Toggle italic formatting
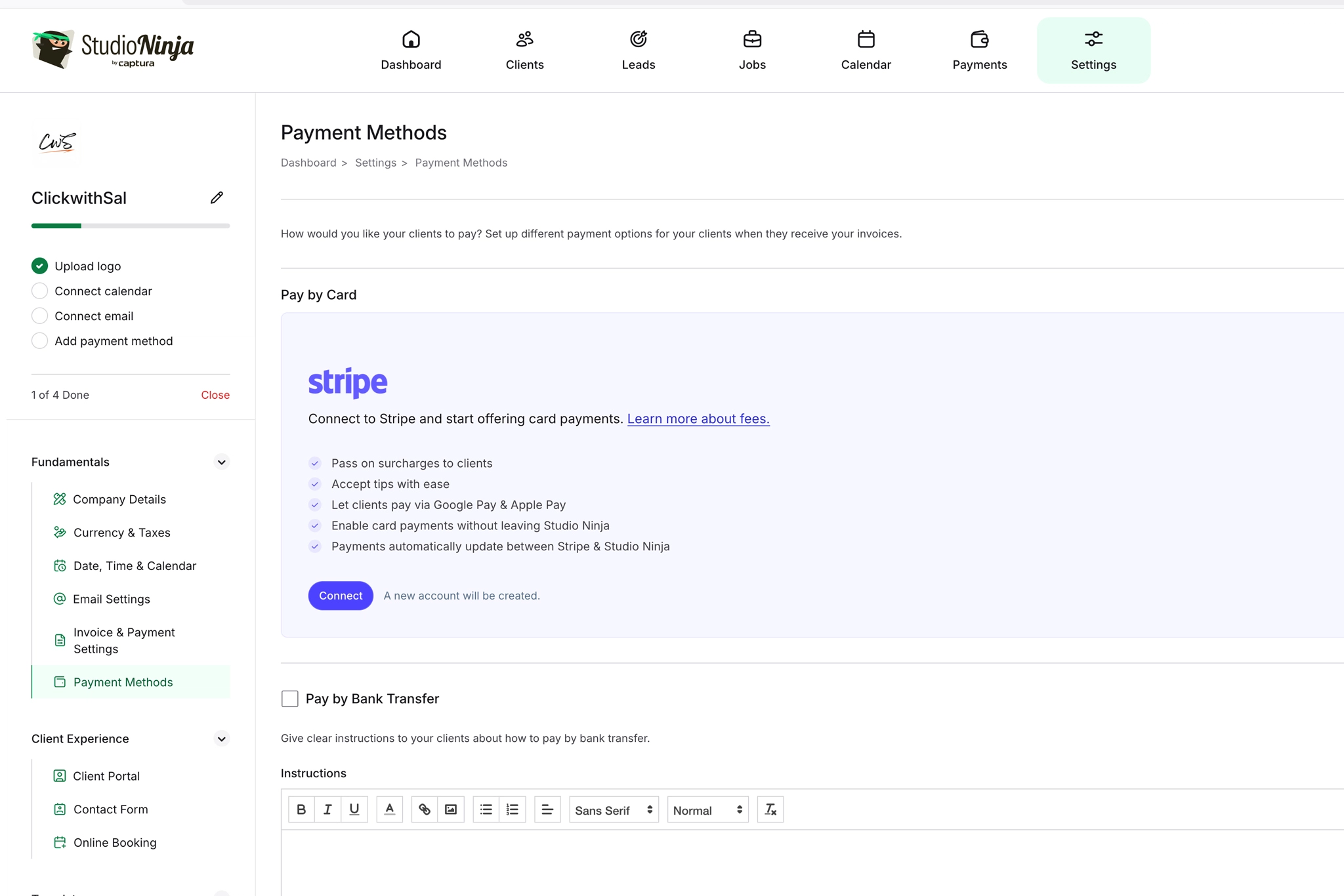The image size is (1344, 896). click(327, 809)
